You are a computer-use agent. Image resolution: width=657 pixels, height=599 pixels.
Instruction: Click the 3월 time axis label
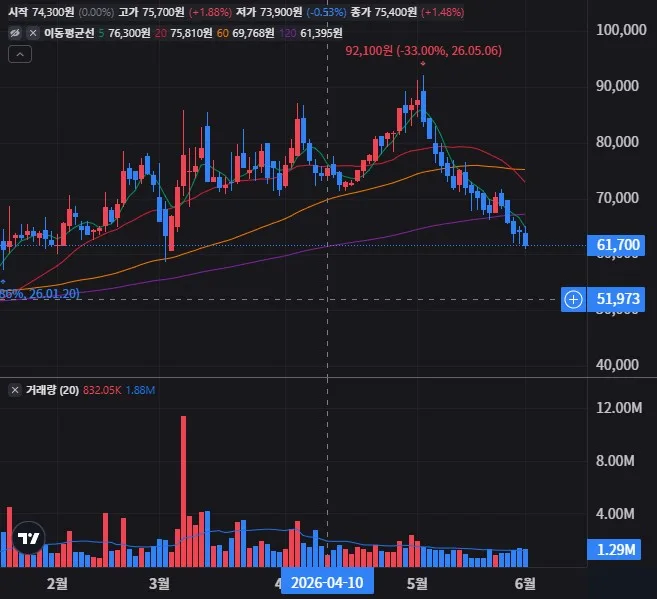click(x=159, y=584)
